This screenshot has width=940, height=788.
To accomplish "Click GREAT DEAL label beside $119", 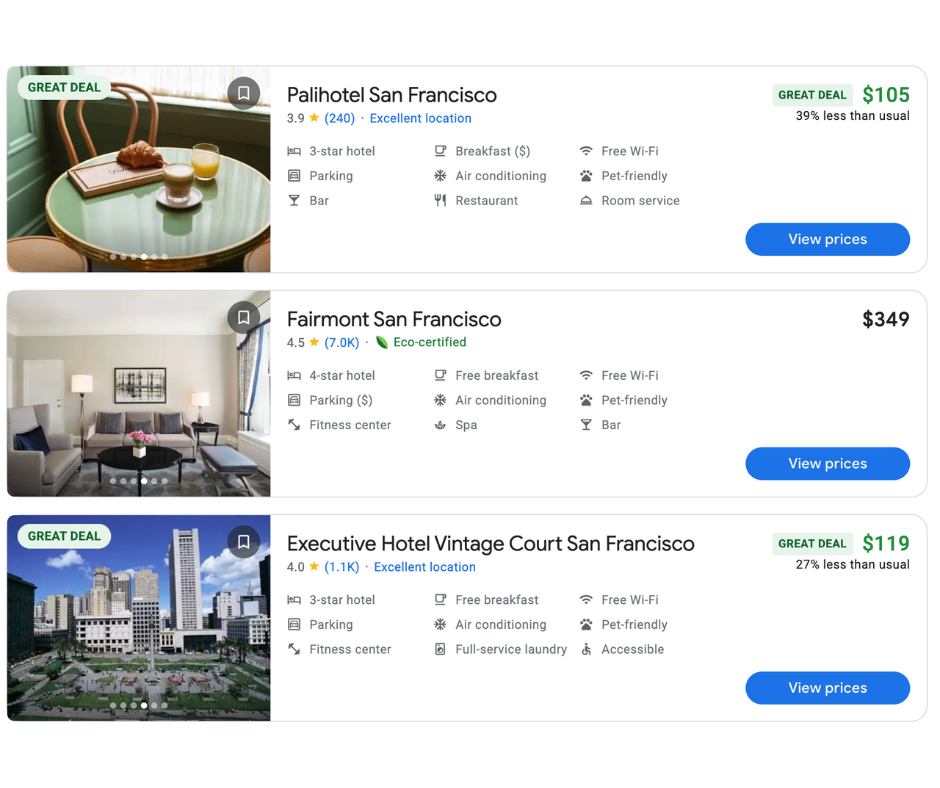I will tap(812, 543).
